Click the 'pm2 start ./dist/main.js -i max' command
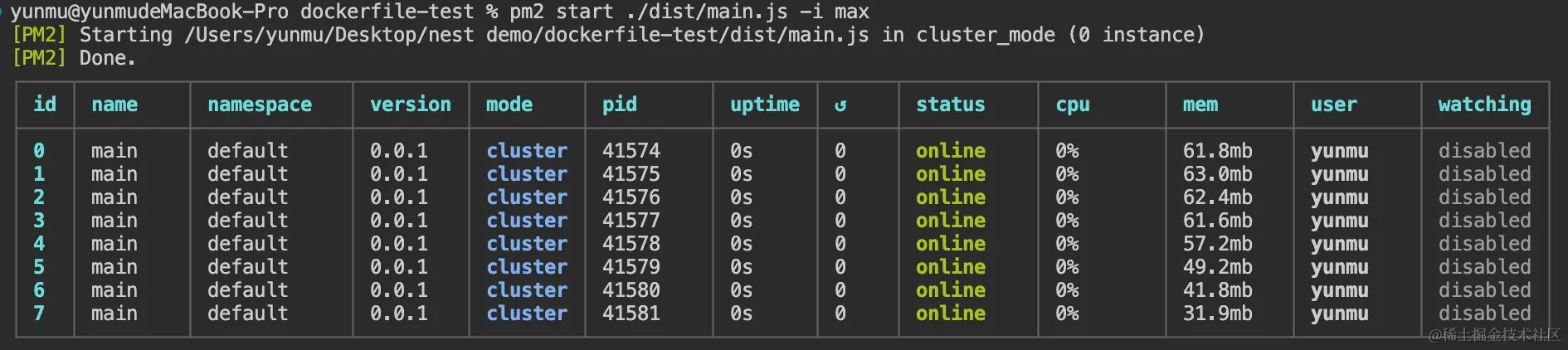Image resolution: width=1568 pixels, height=350 pixels. click(x=689, y=12)
